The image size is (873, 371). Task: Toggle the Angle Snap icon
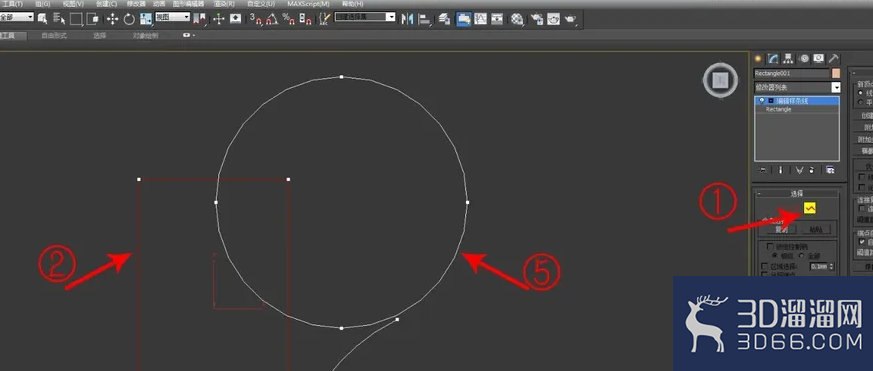(272, 19)
